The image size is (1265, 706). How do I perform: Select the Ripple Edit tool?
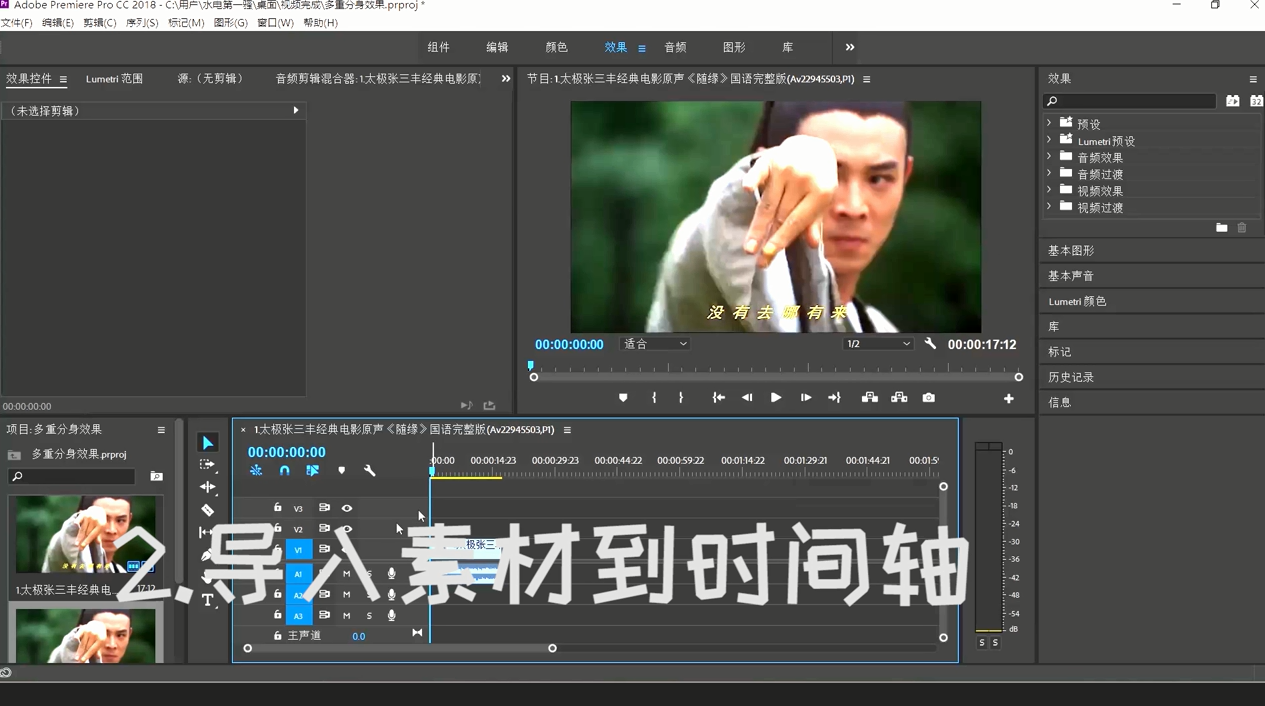208,487
